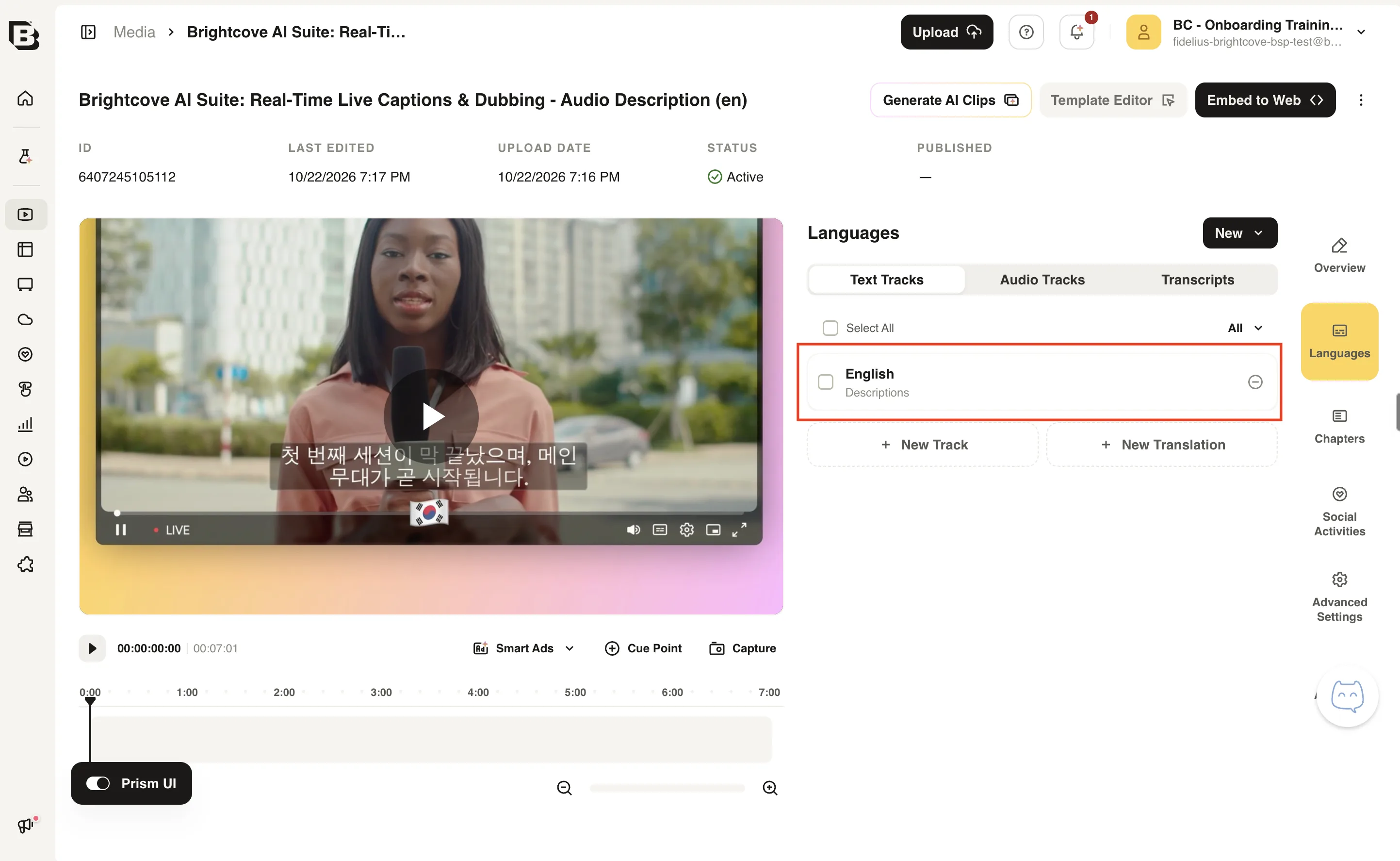Open the Home icon in left sidebar

(26, 99)
